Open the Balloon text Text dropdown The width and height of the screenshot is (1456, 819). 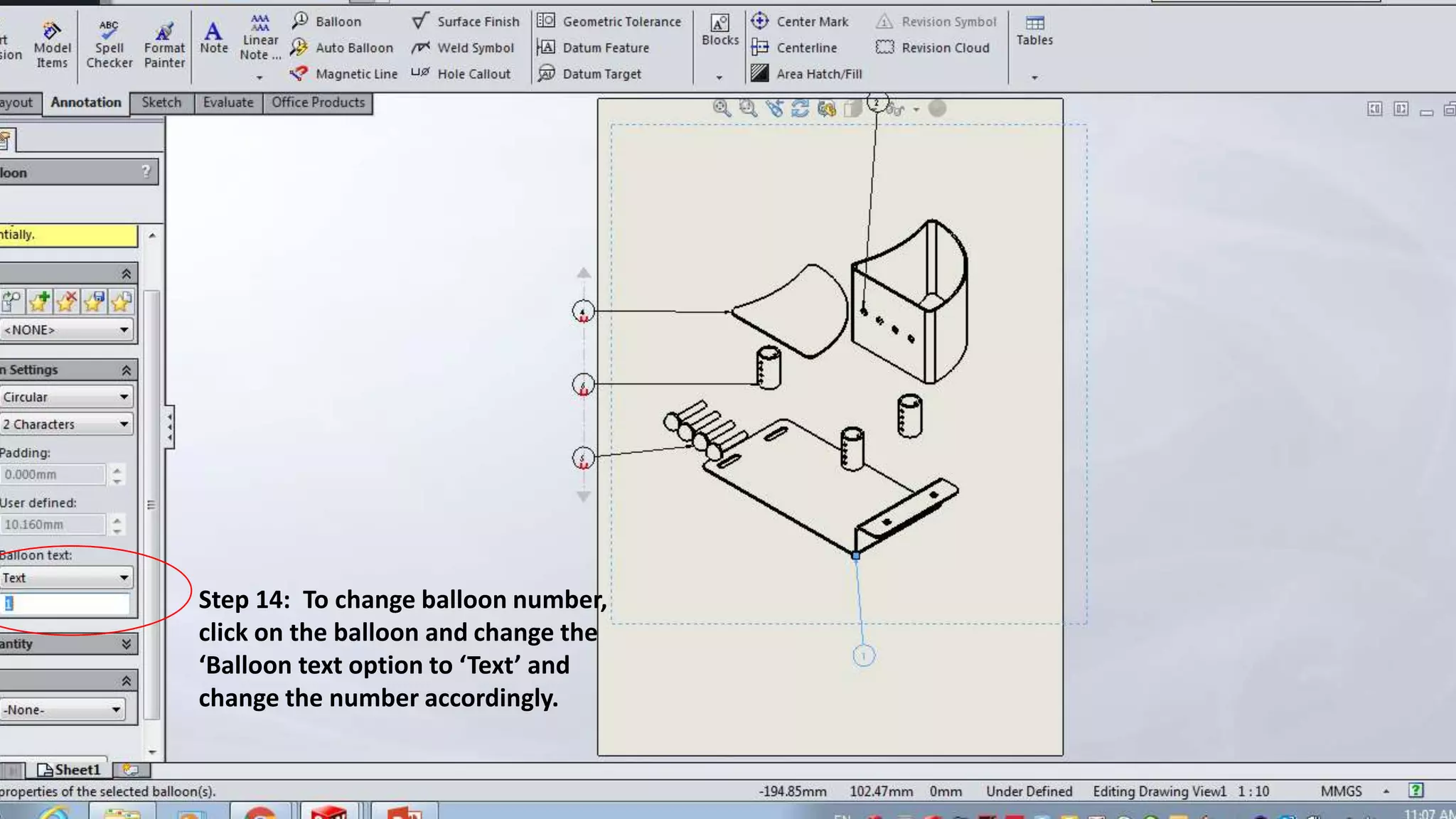[x=65, y=578]
